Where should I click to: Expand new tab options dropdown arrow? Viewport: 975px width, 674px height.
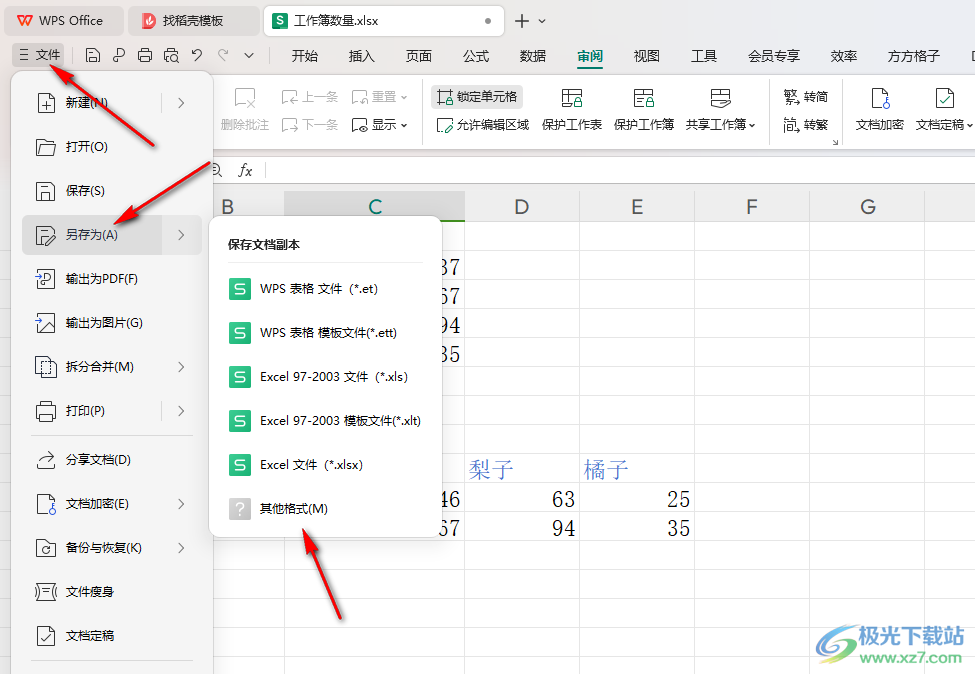coord(542,21)
